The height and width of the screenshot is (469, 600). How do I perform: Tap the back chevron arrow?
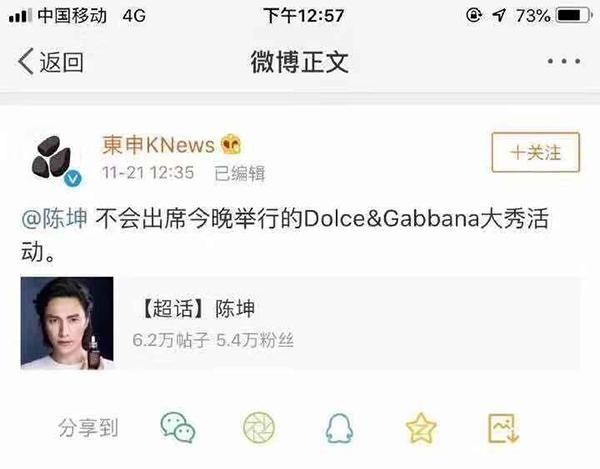point(26,61)
